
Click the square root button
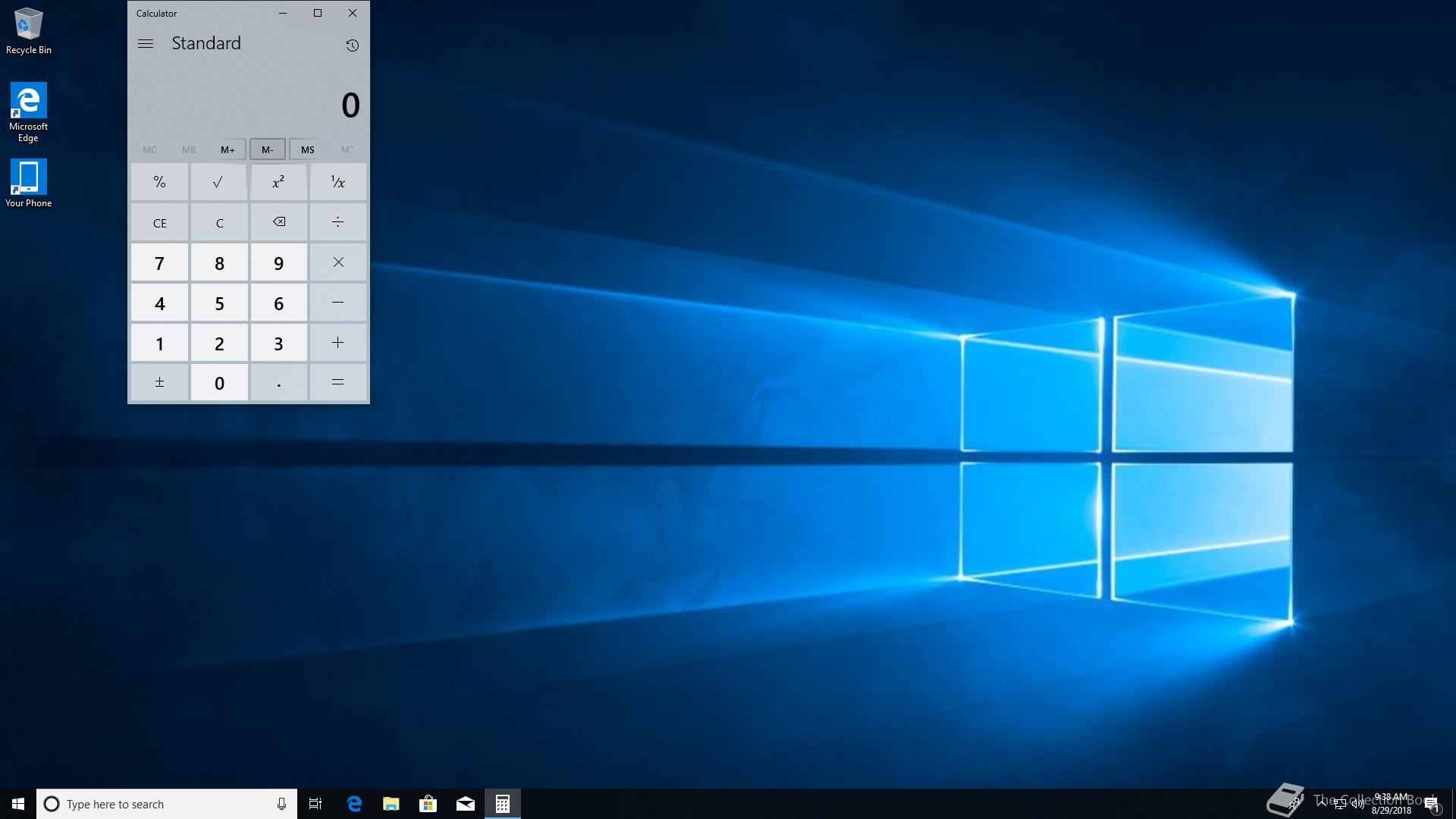[x=218, y=182]
